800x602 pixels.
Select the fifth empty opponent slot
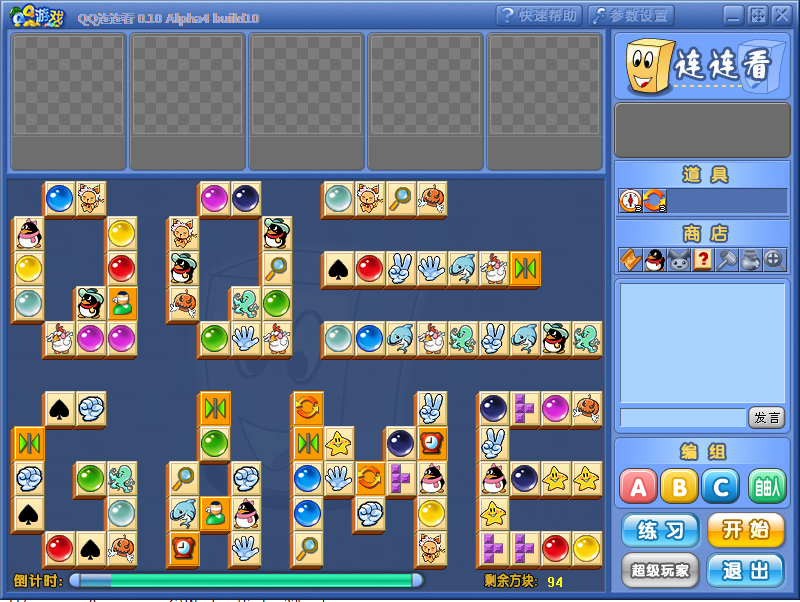coord(544,102)
